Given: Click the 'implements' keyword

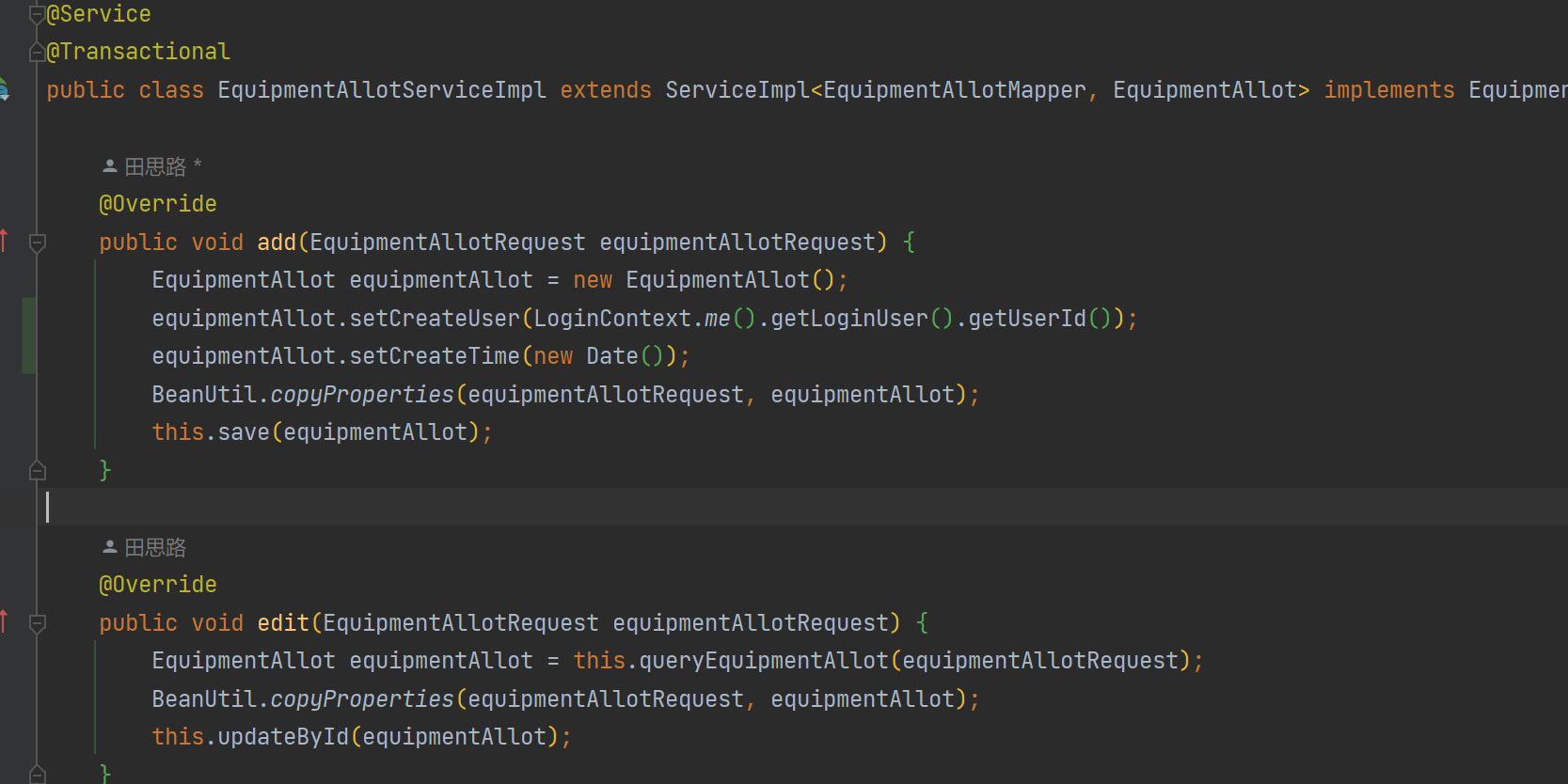Looking at the screenshot, I should pos(1389,90).
